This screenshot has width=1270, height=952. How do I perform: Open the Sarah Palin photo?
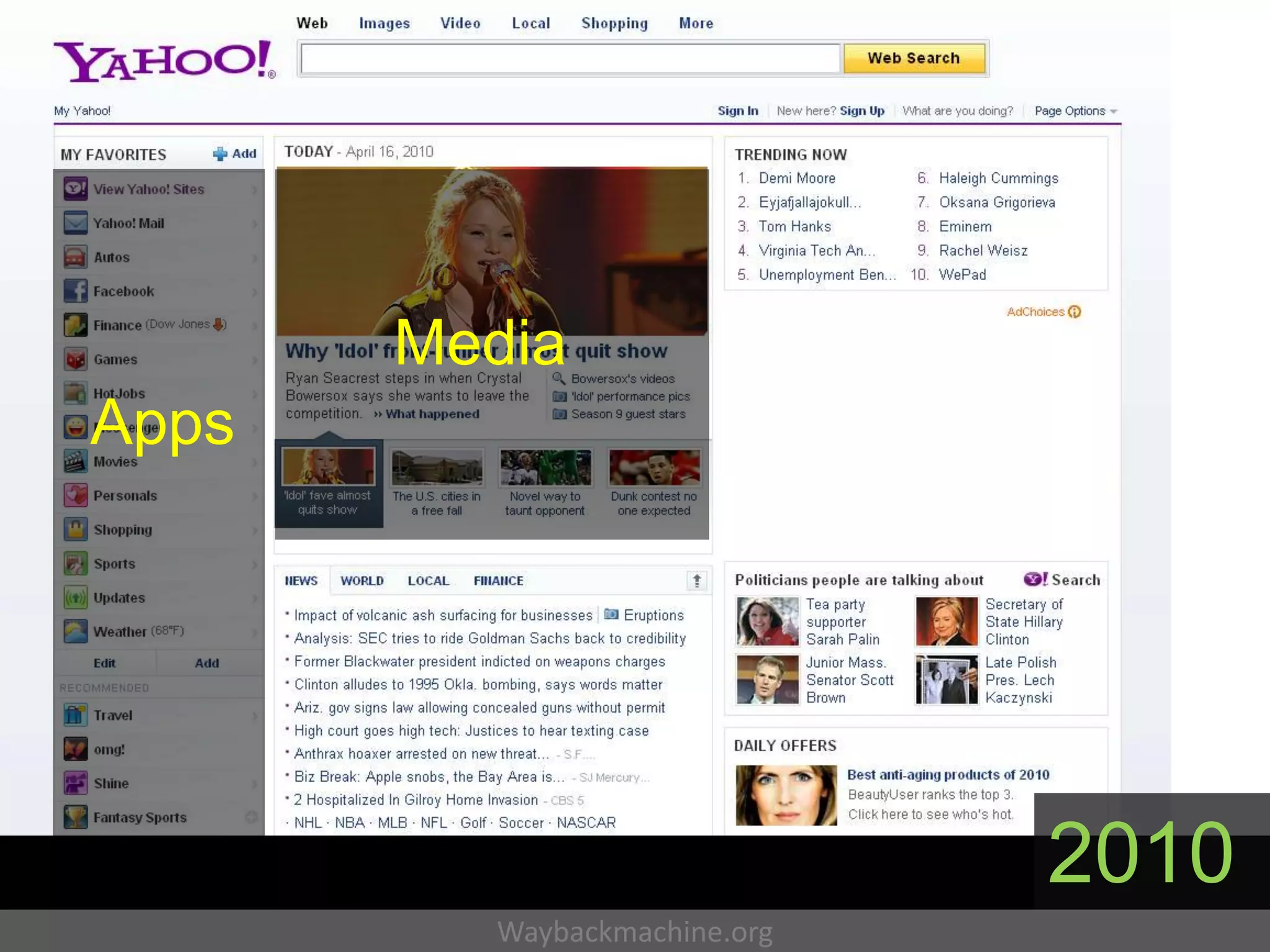coord(767,622)
